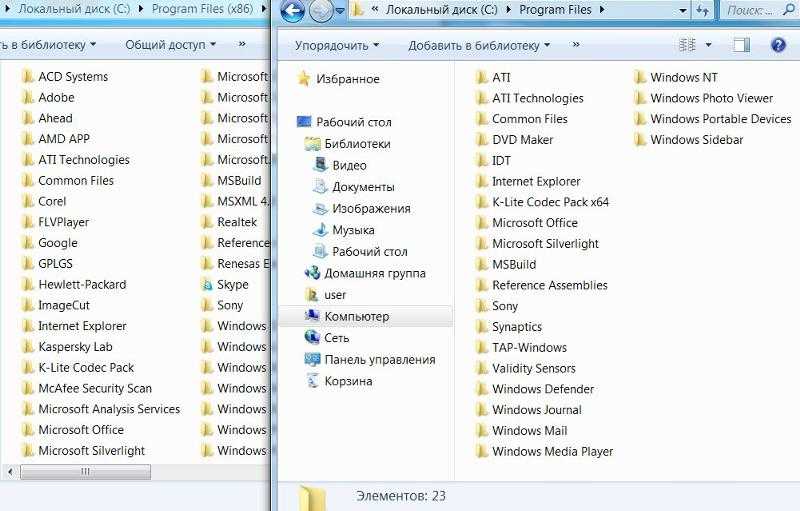Click Program Files in the right address bar
800x511 pixels.
click(x=555, y=10)
